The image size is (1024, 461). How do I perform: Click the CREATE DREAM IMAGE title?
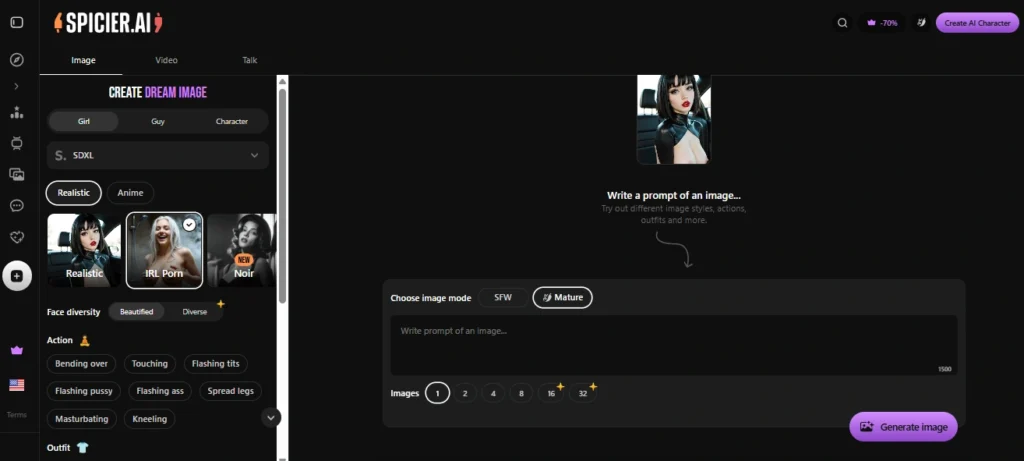[157, 93]
